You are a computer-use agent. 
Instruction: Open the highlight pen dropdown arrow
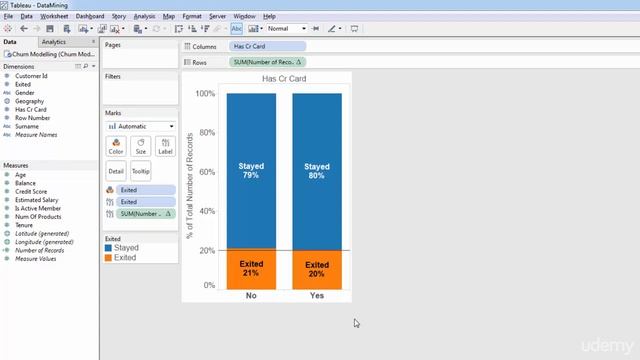[340, 29]
